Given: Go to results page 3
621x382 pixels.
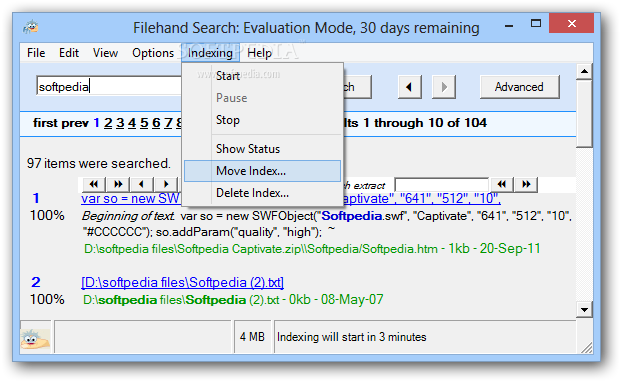Looking at the screenshot, I should [120, 123].
